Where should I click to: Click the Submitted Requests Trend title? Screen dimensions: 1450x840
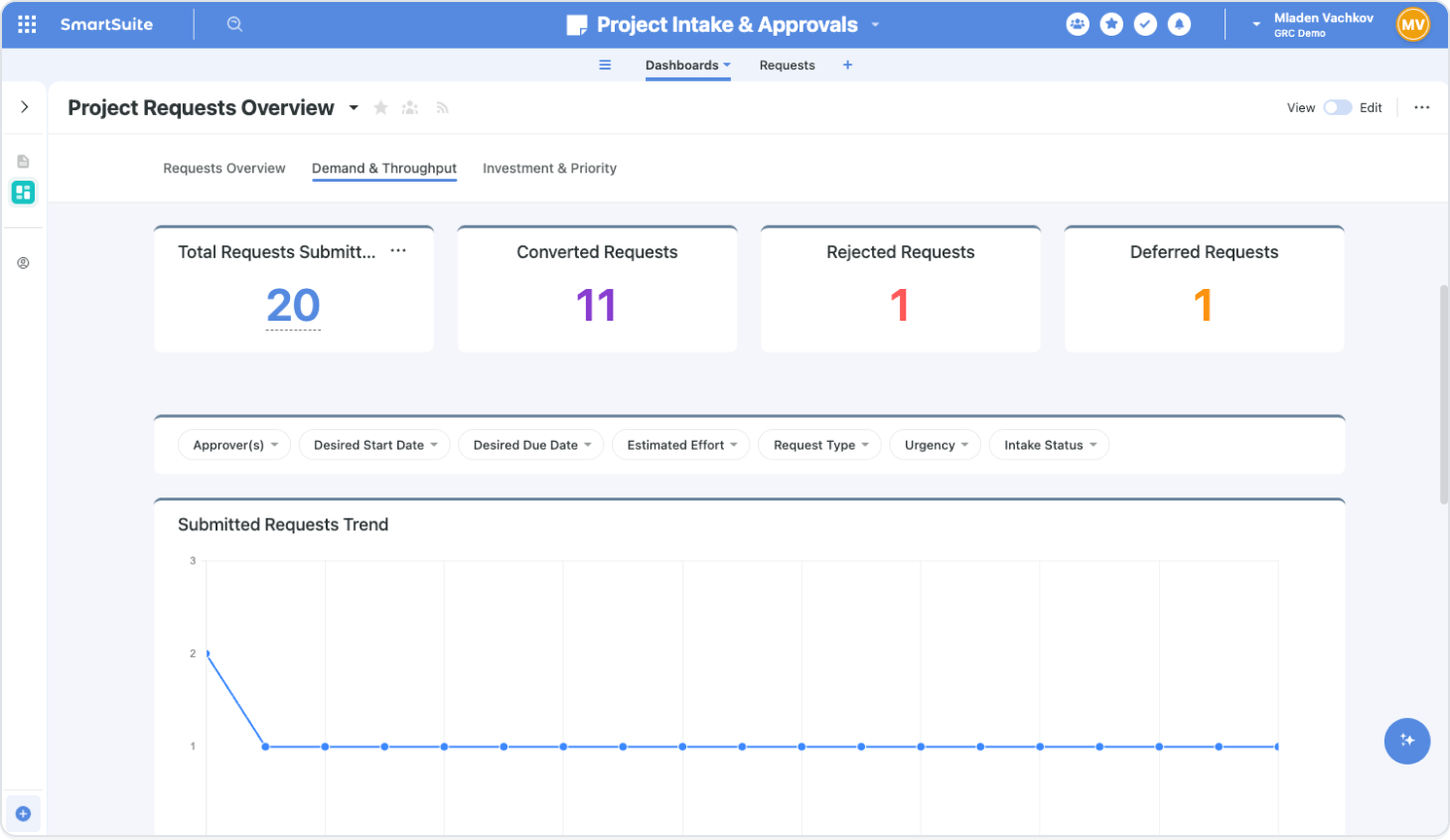tap(283, 524)
